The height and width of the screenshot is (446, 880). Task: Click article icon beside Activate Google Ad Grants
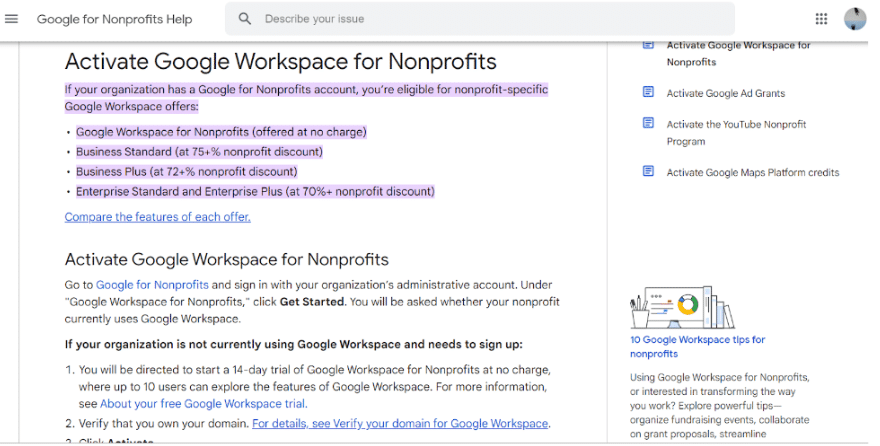point(648,92)
